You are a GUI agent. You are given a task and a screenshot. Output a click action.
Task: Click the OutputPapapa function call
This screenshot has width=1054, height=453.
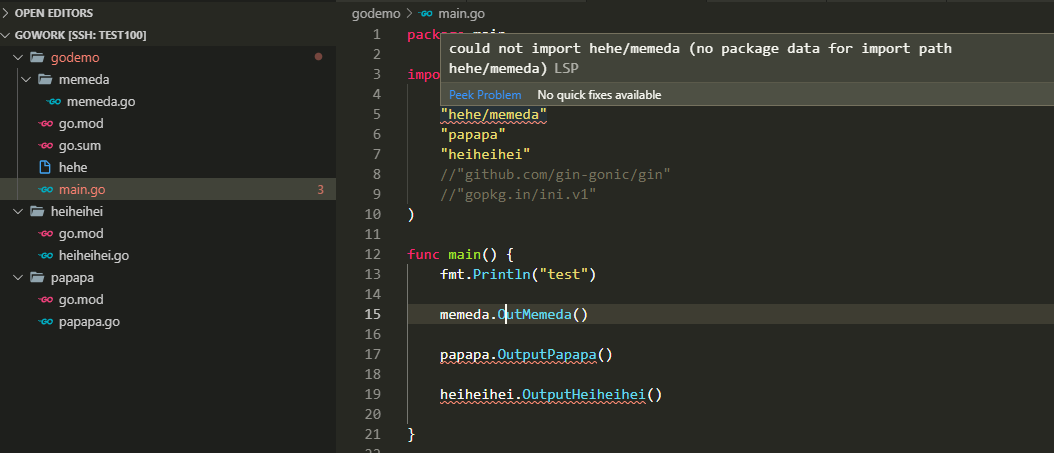click(x=548, y=354)
